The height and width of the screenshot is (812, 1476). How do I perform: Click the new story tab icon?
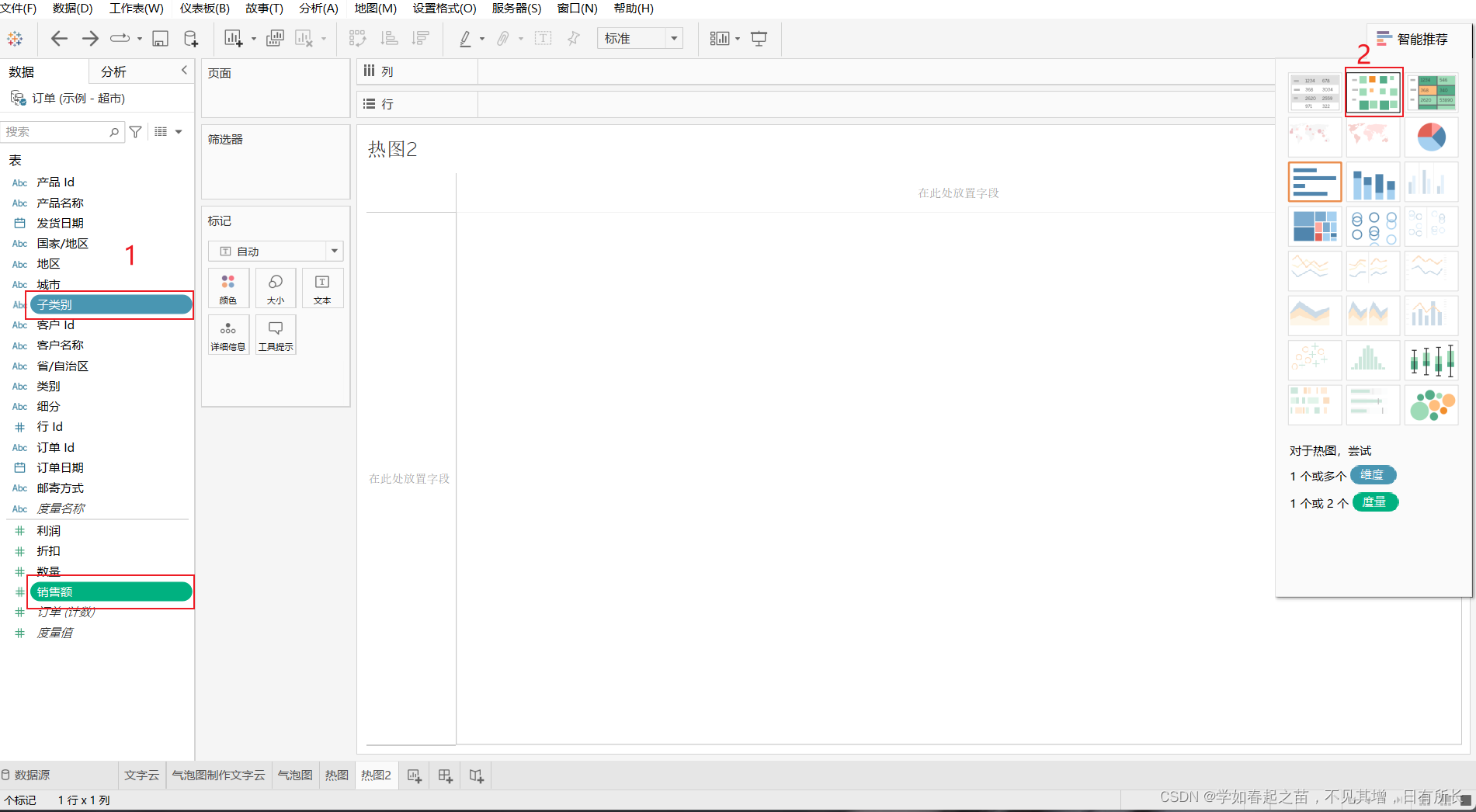tap(477, 776)
